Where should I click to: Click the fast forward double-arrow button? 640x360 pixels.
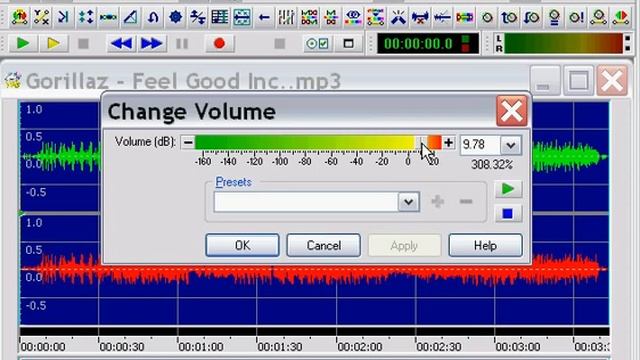pos(151,43)
